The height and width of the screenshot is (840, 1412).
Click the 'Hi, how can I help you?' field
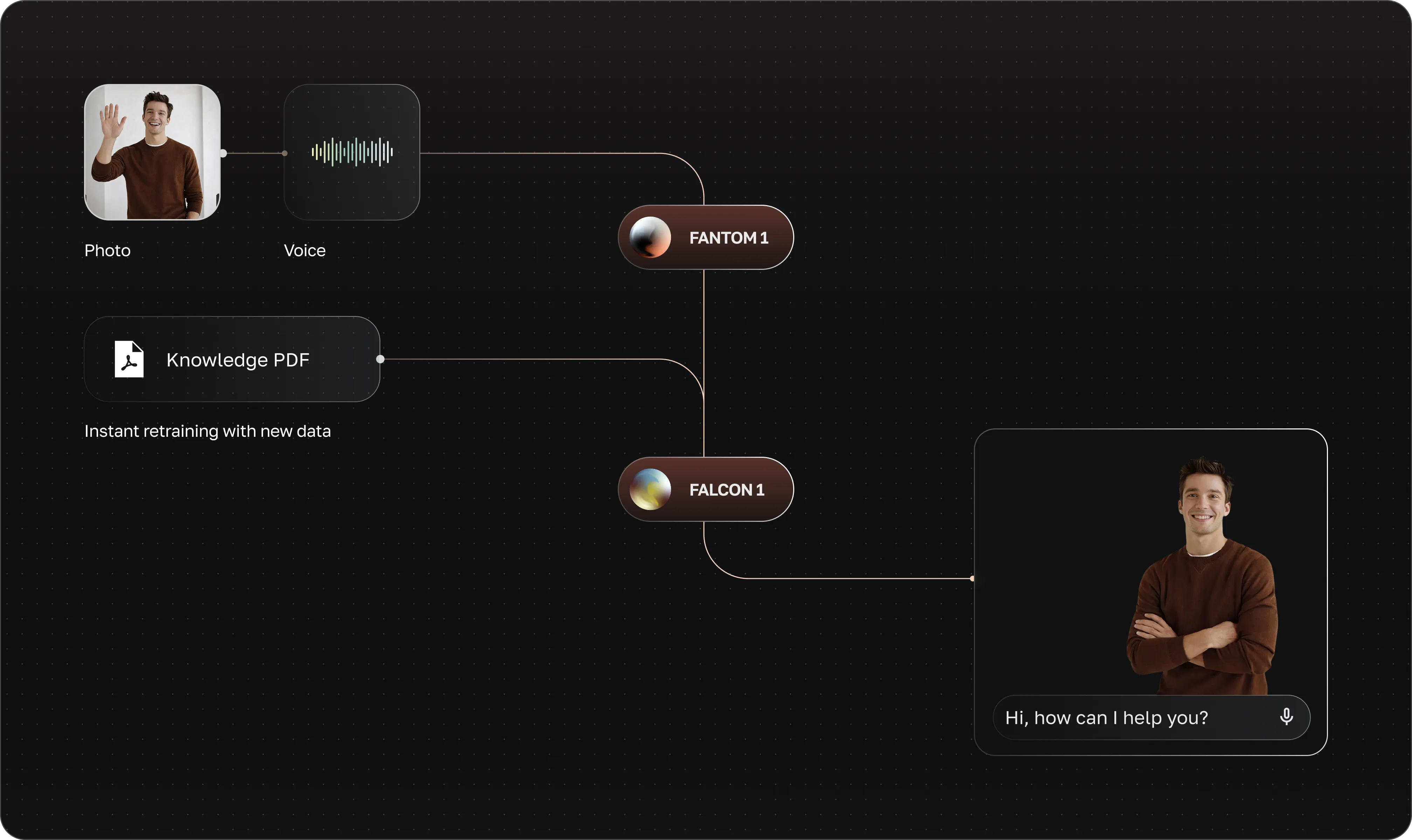pos(1106,718)
